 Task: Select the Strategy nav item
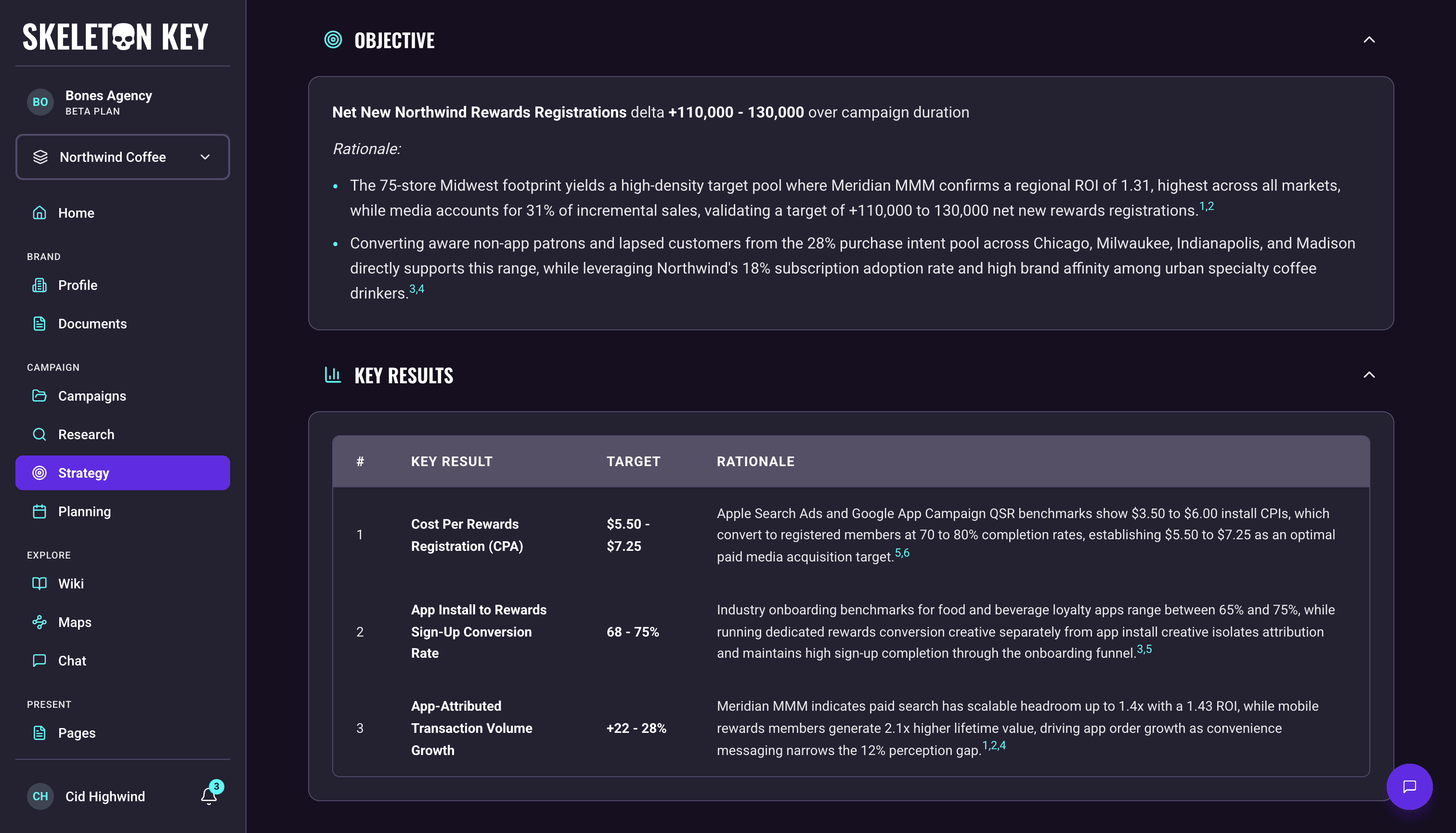click(122, 472)
